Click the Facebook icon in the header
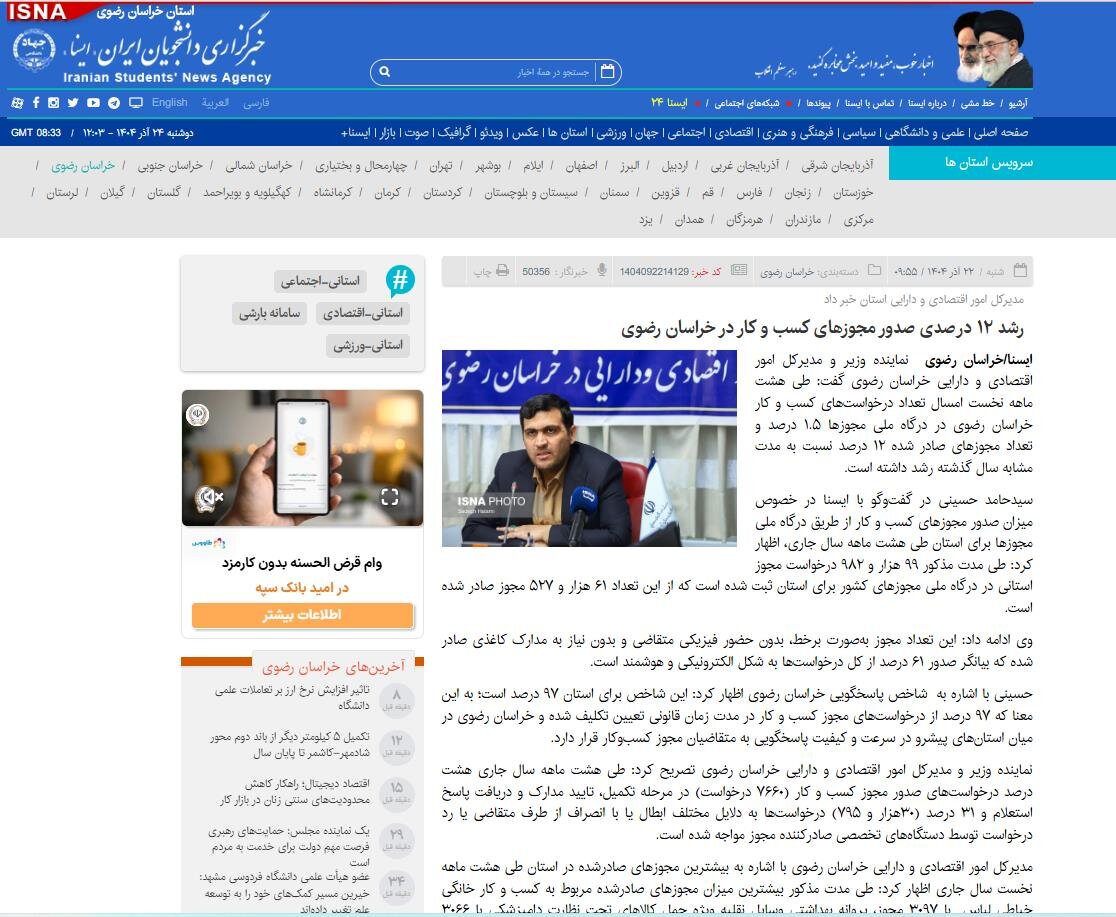Screen dimensions: 1116x917 tap(36, 103)
